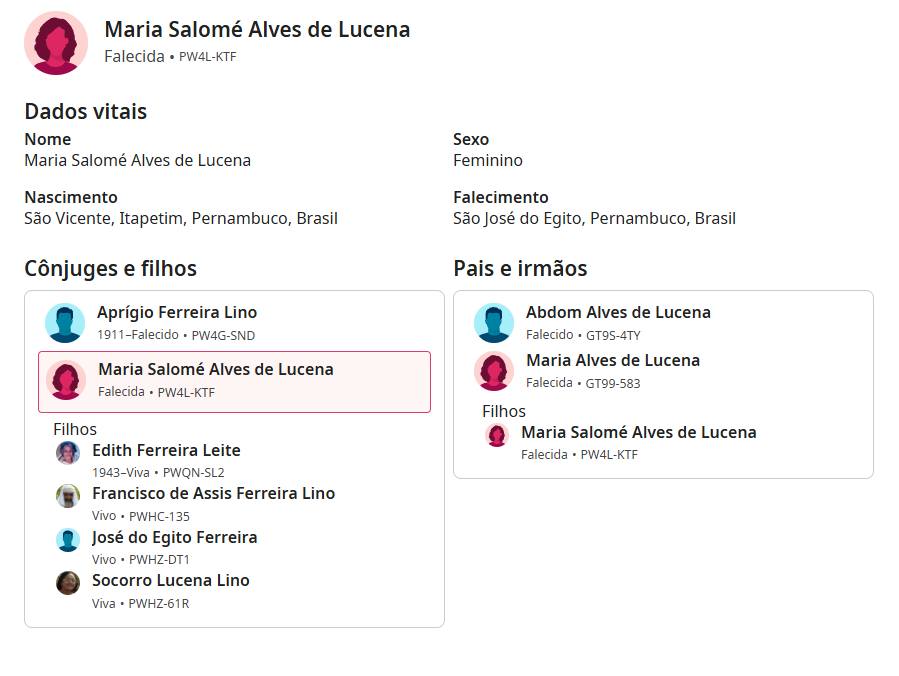Open Aprígio Ferreira Lino's profile link
Screen dimensions: 899x676
pos(177,312)
